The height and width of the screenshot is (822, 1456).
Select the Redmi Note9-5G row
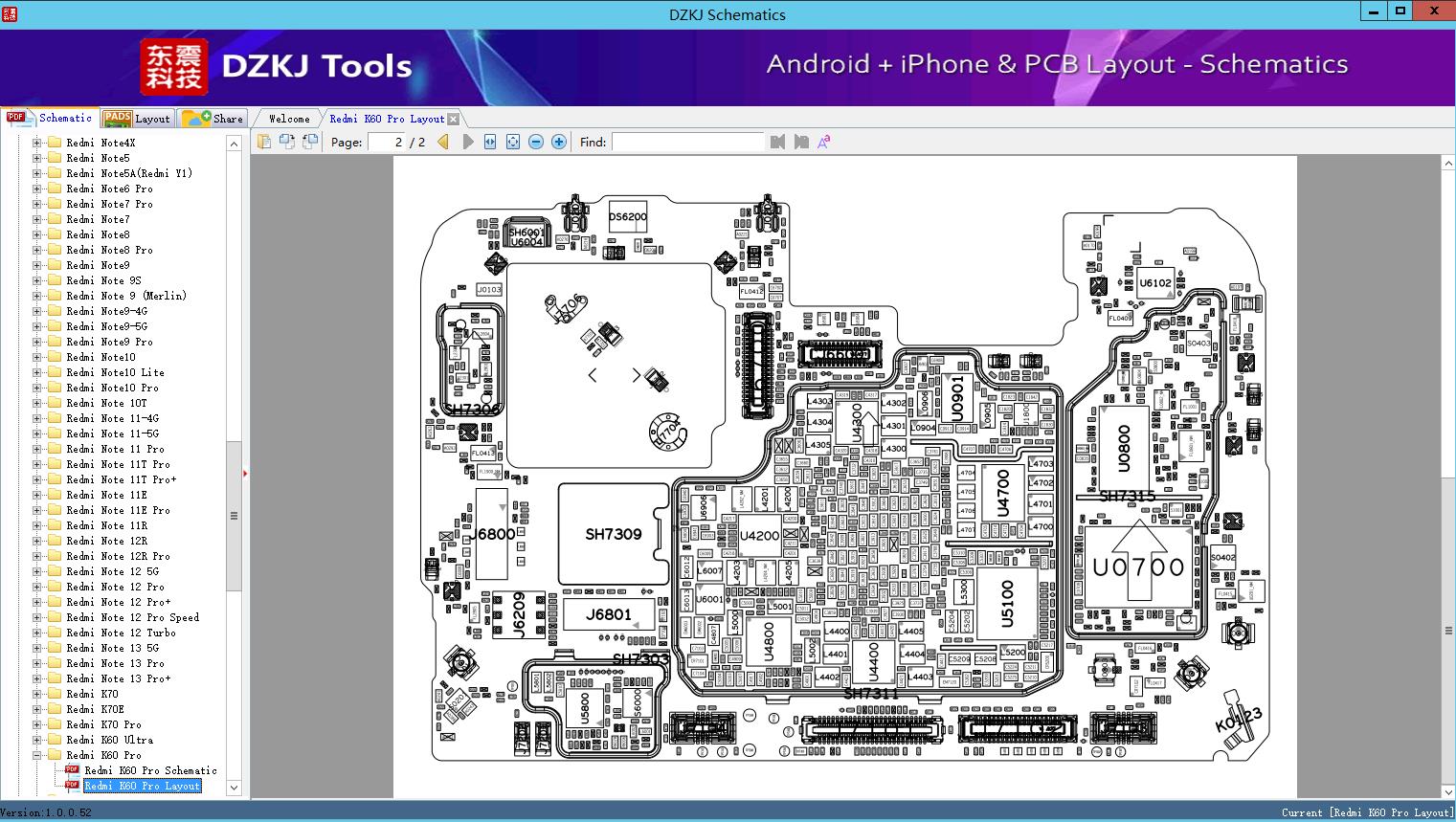pyautogui.click(x=106, y=326)
